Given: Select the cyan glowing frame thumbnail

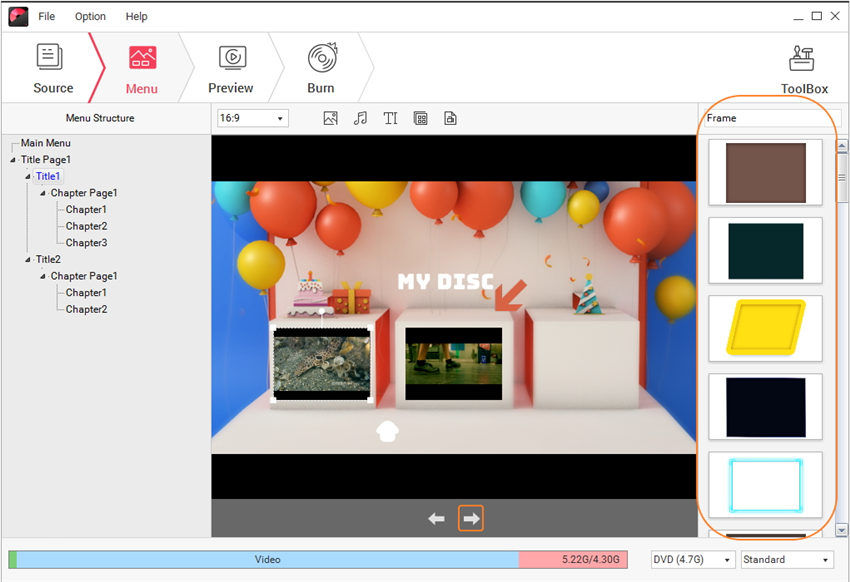Looking at the screenshot, I should [x=765, y=485].
